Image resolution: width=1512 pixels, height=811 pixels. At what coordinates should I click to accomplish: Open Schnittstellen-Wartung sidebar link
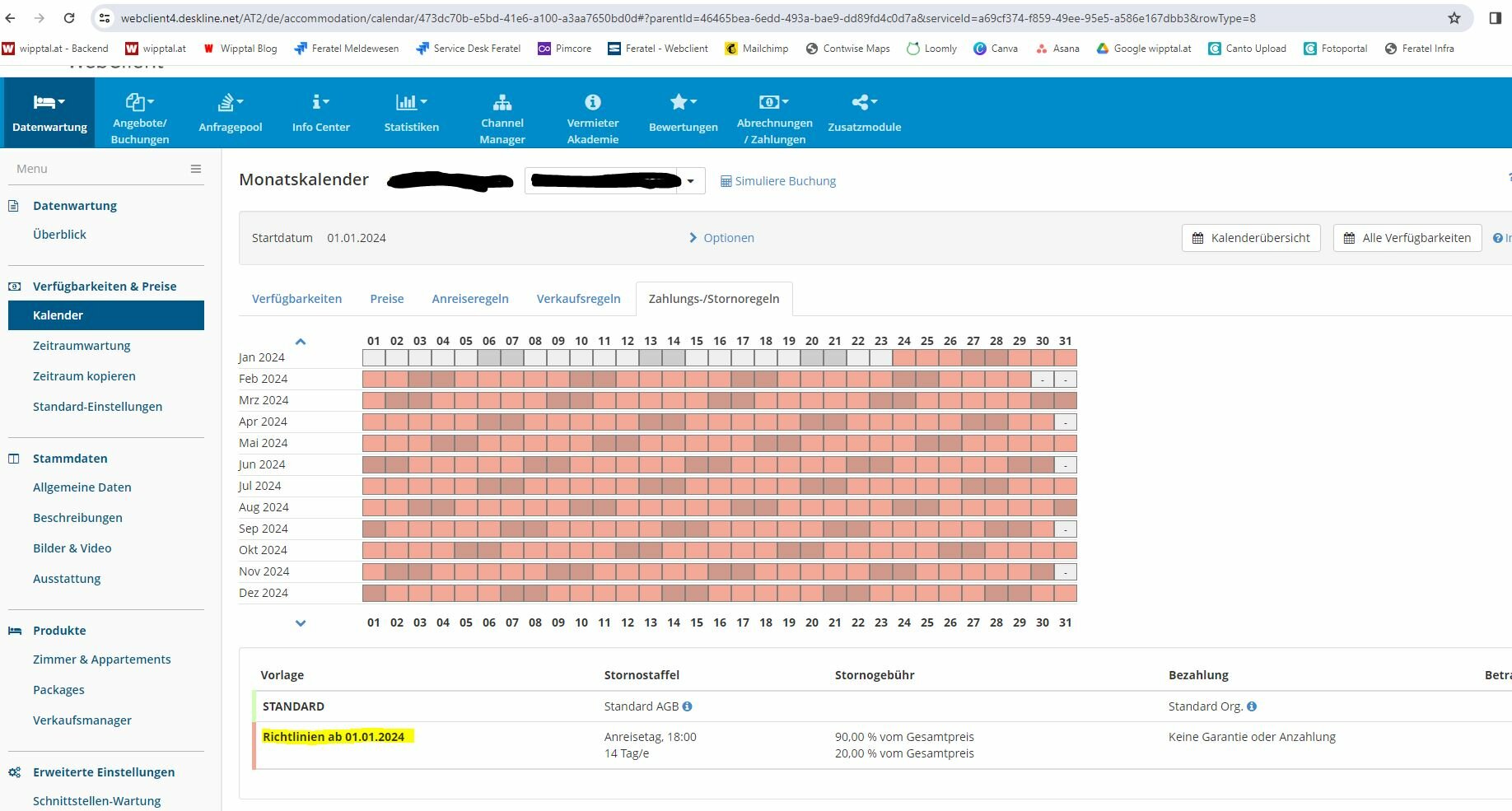pos(96,801)
